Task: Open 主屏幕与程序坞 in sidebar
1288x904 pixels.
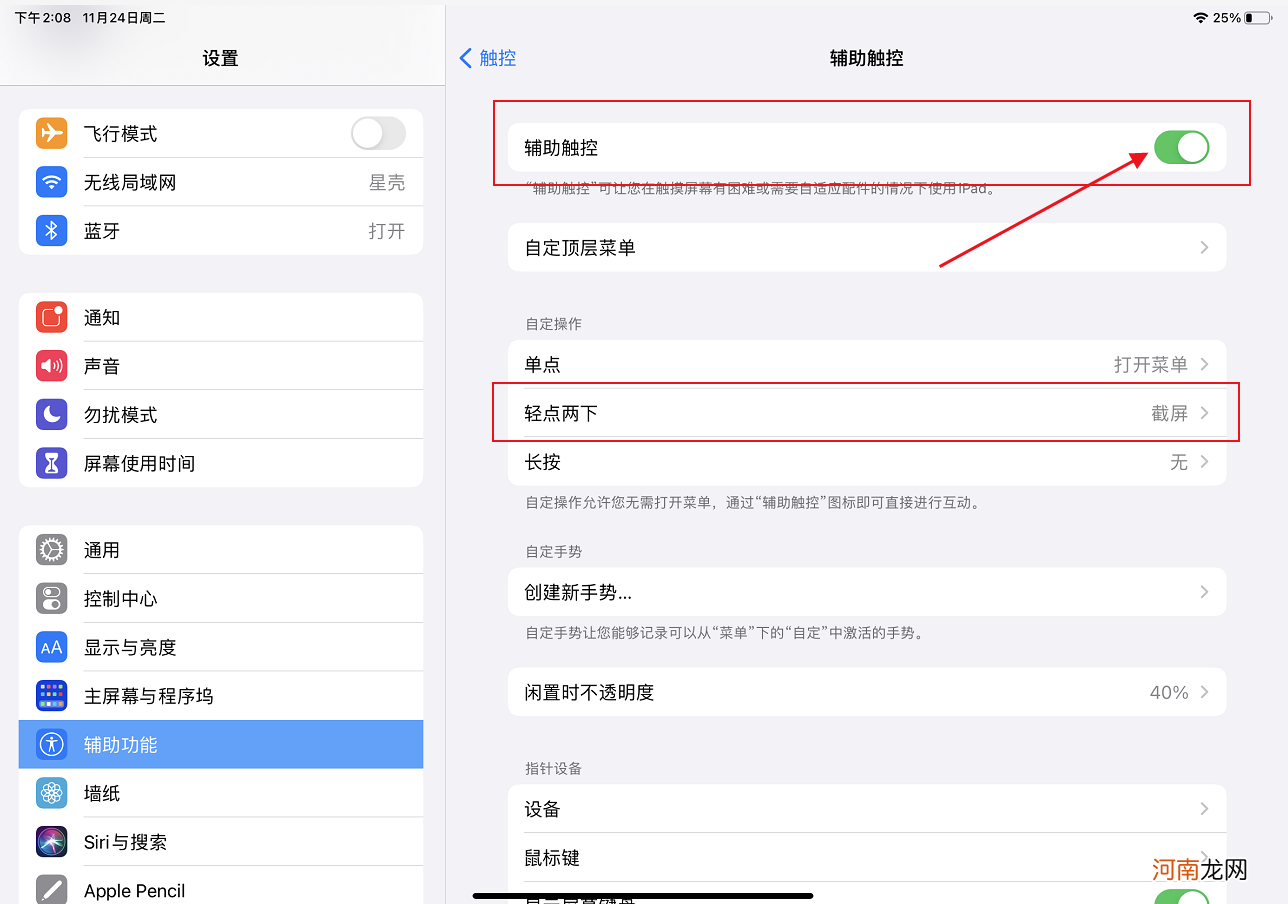Action: pyautogui.click(x=221, y=695)
